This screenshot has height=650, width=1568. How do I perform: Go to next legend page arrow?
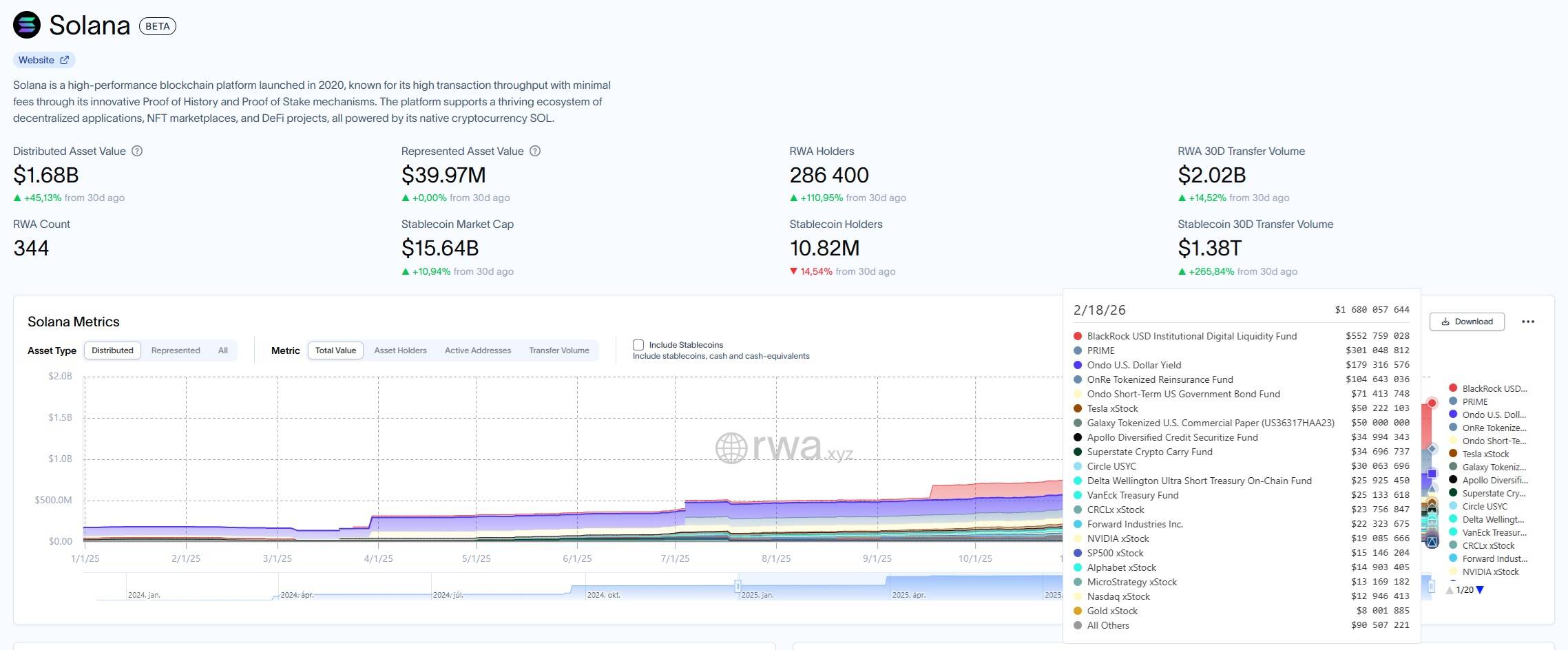(x=1481, y=590)
